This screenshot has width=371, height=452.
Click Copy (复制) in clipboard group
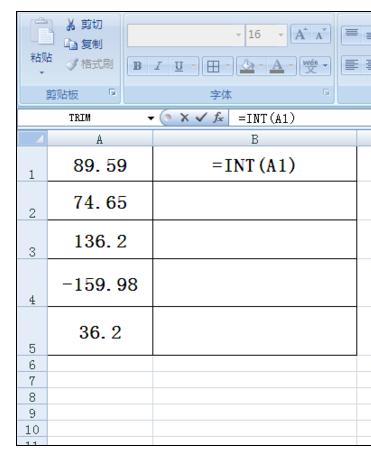[83, 44]
